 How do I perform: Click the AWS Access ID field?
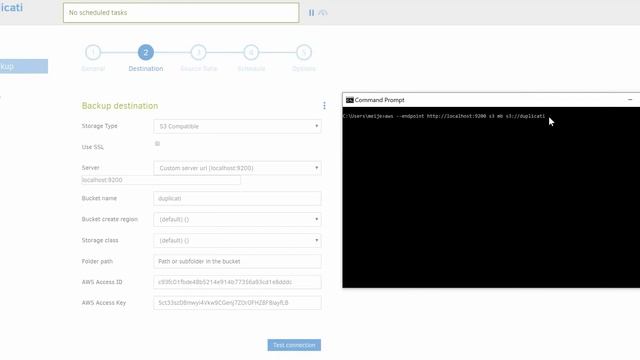[x=237, y=282]
